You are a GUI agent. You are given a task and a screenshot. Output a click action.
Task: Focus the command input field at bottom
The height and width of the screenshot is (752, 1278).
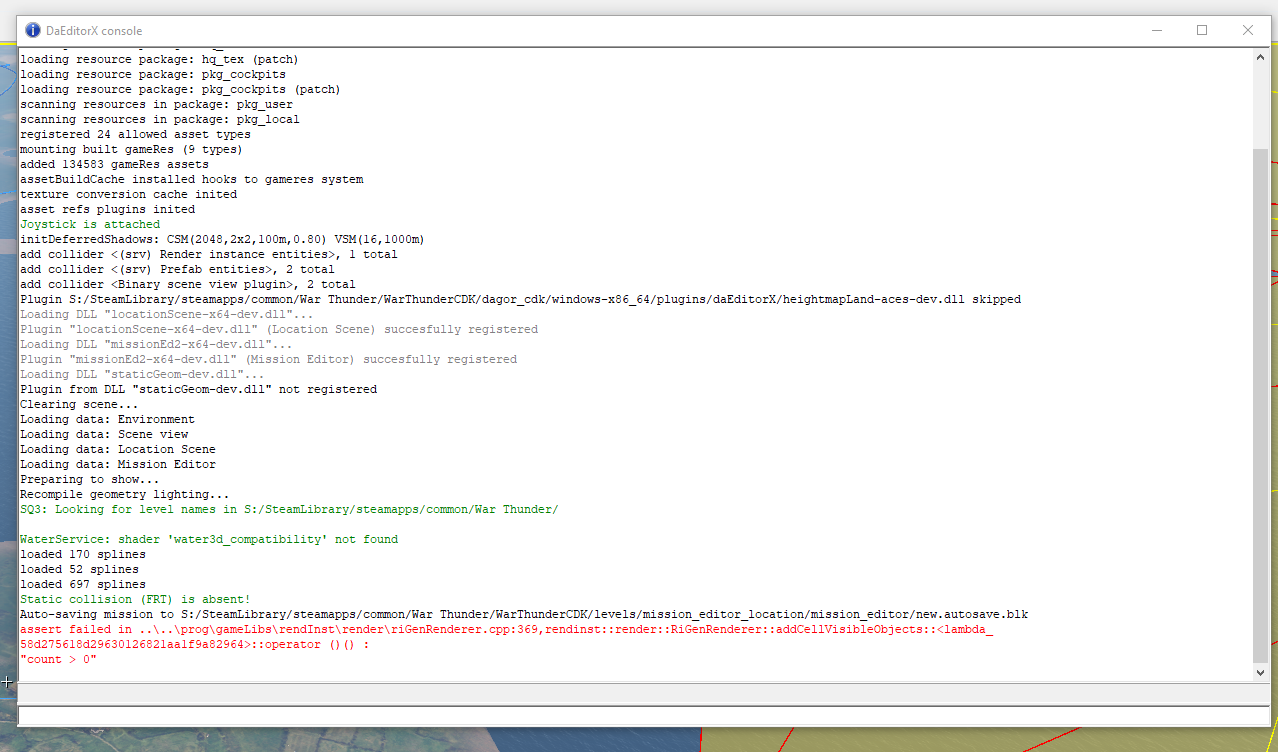[x=638, y=715]
